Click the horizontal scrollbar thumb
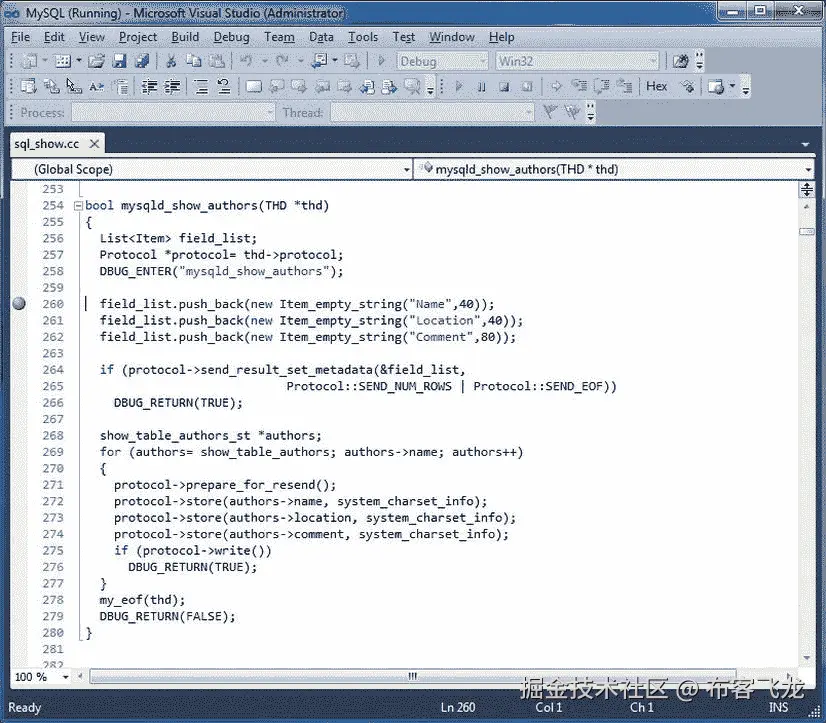 (412, 676)
